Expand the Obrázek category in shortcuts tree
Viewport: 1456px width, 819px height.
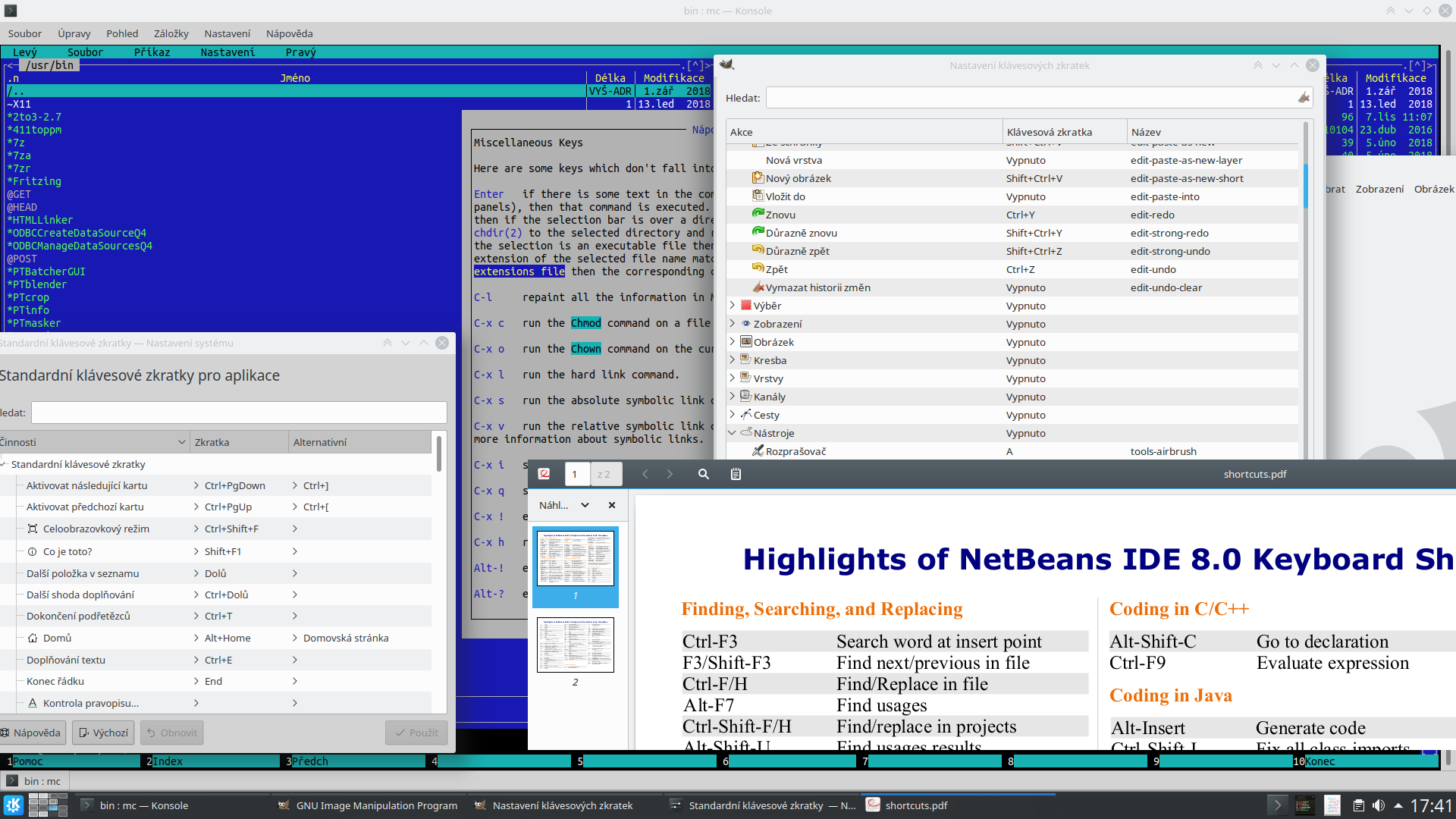tap(733, 341)
